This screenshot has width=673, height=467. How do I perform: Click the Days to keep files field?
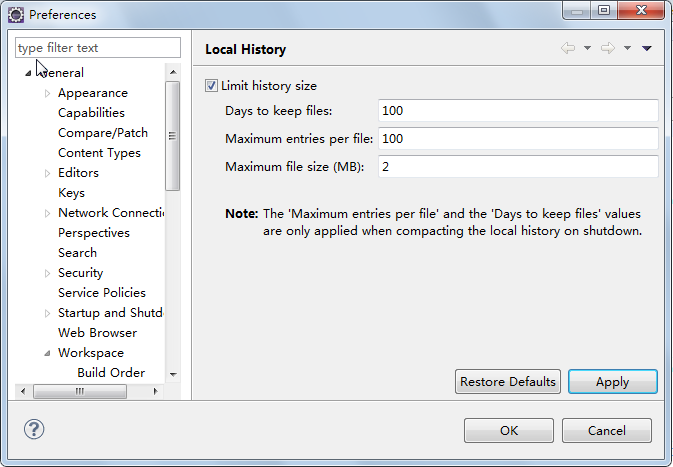click(518, 111)
